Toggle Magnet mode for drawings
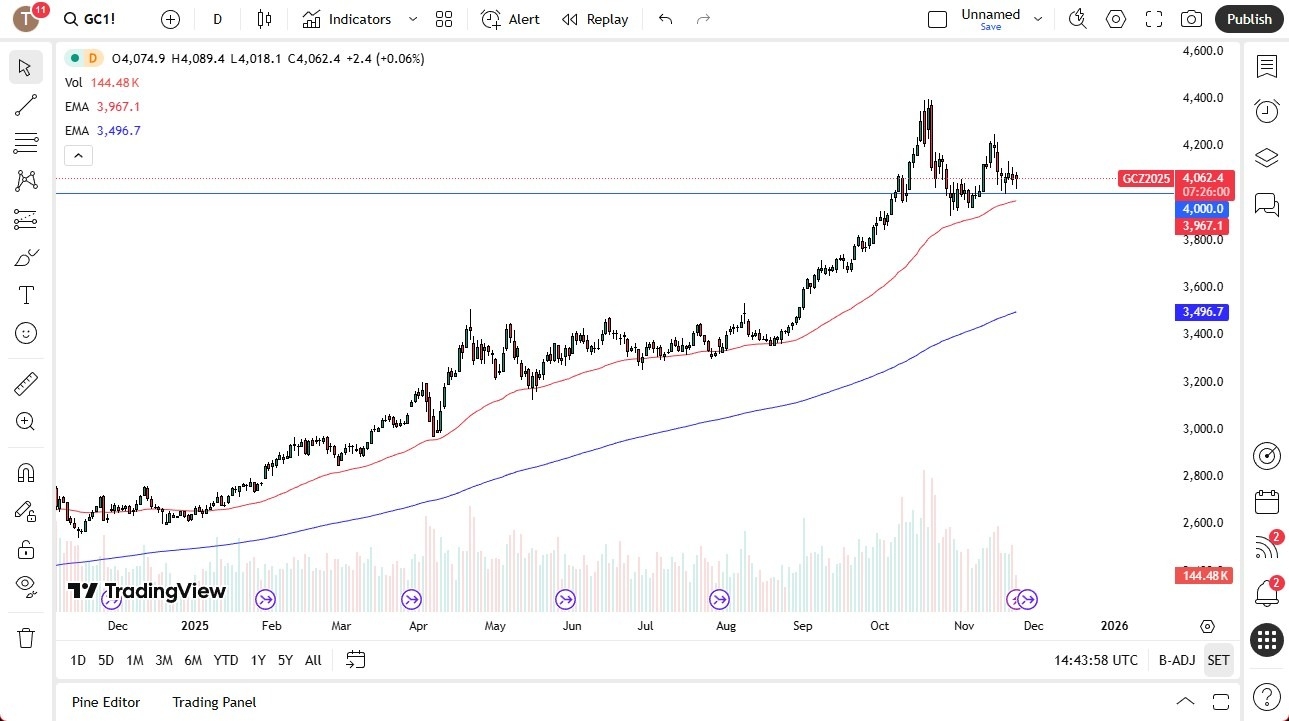Viewport: 1289px width, 721px height. tap(25, 472)
